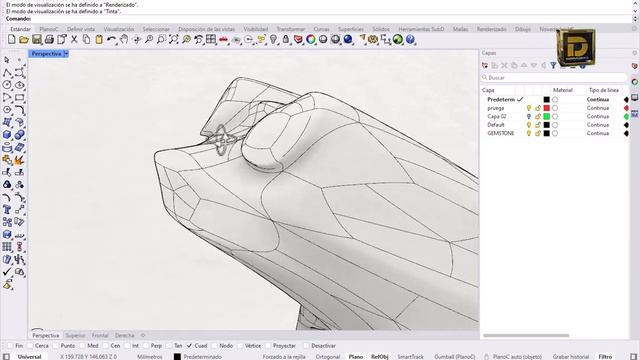Click the check mark icon in left sidebar
This screenshot has width=640, height=360.
[x=7, y=272]
